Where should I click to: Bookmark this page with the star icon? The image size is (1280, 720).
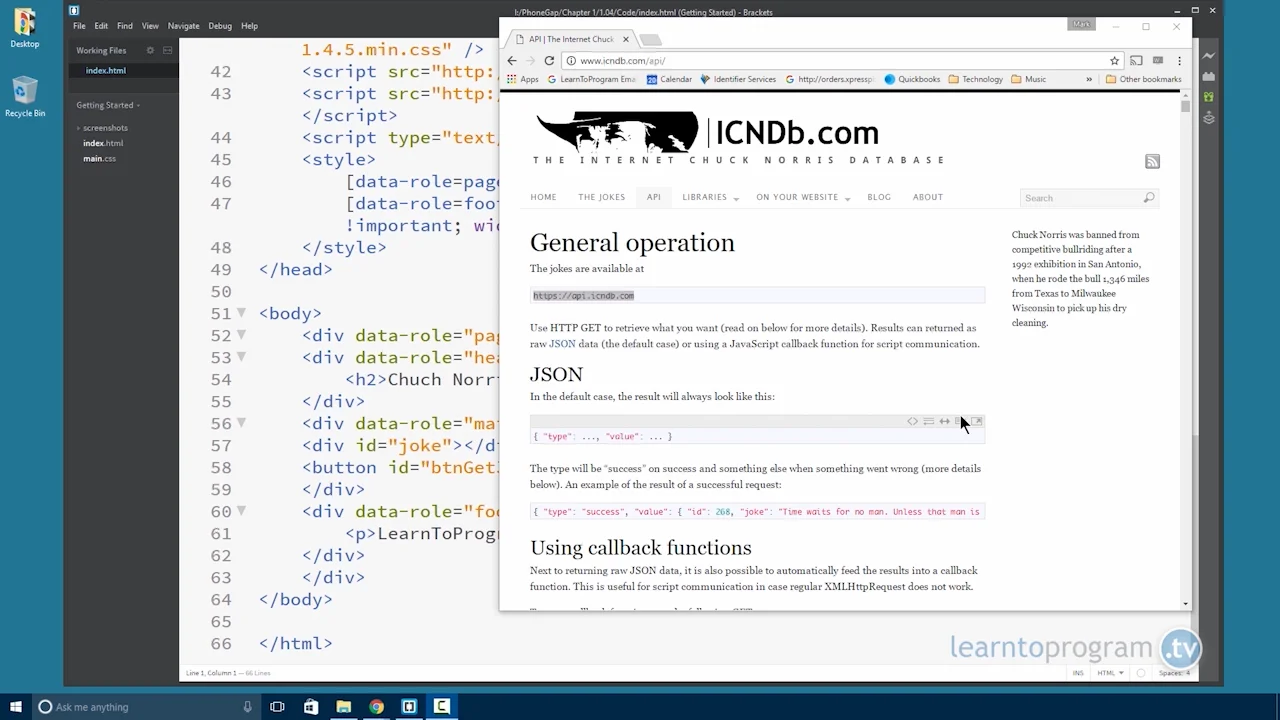click(x=1114, y=61)
